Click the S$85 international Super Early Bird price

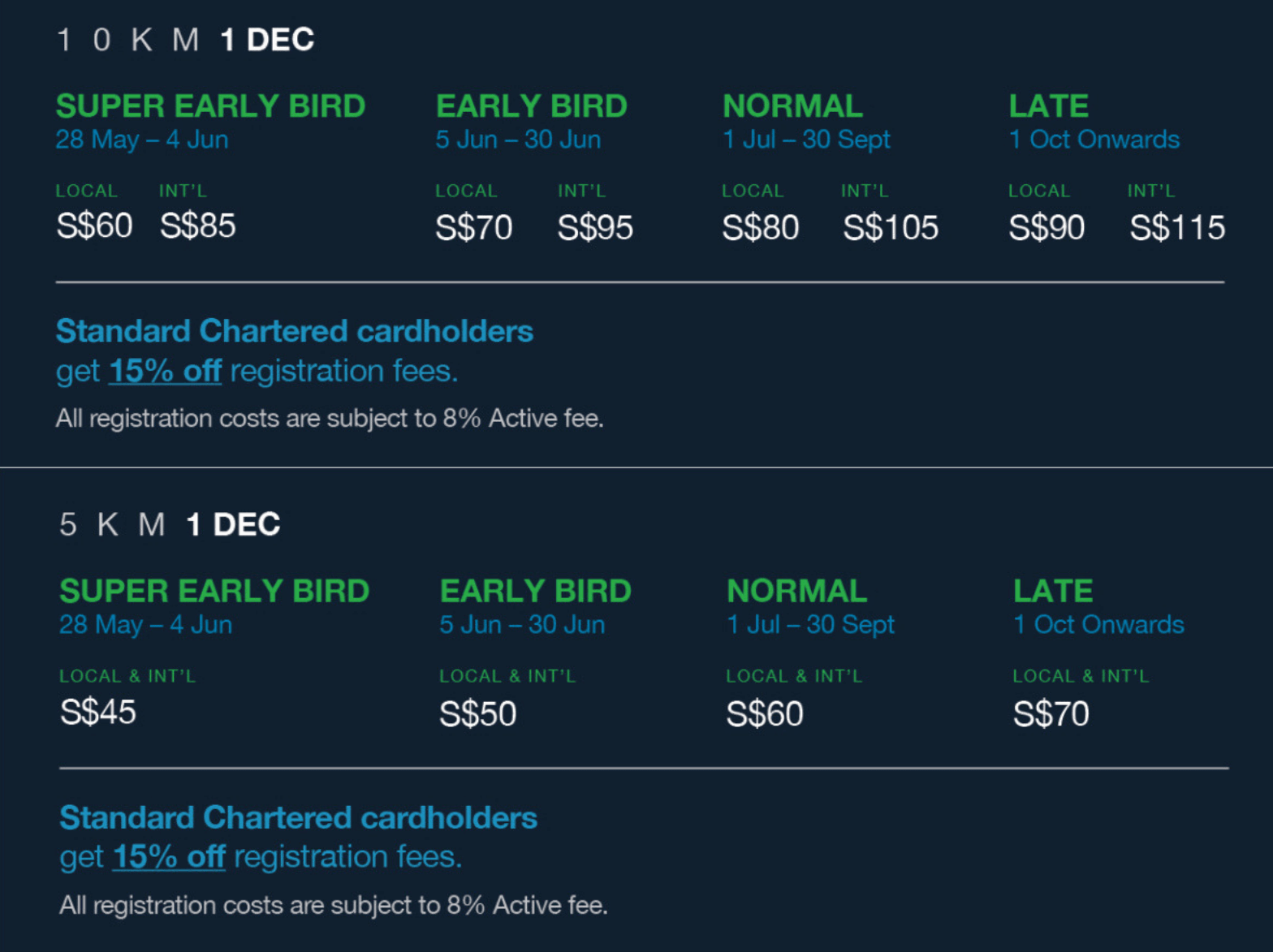coord(197,226)
